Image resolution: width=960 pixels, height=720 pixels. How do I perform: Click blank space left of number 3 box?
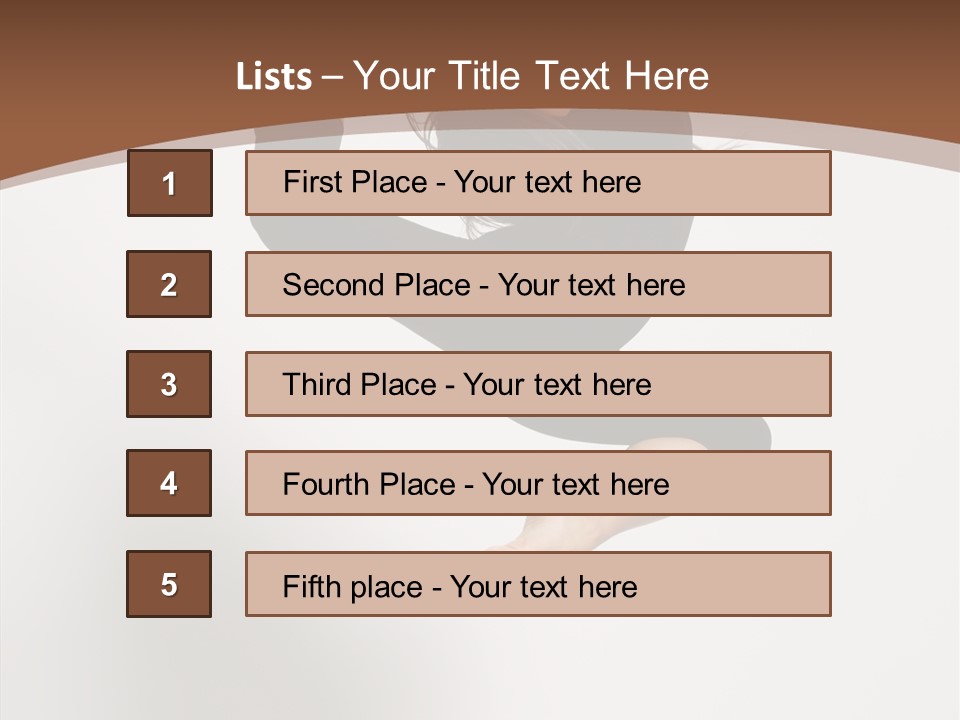(x=62, y=384)
